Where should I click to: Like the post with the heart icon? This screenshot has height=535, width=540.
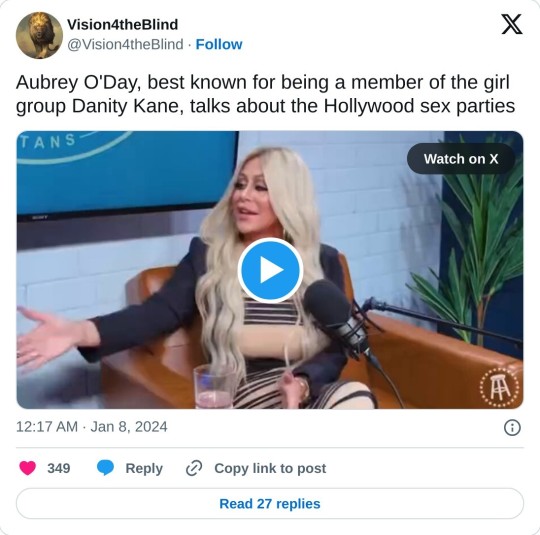pyautogui.click(x=28, y=468)
